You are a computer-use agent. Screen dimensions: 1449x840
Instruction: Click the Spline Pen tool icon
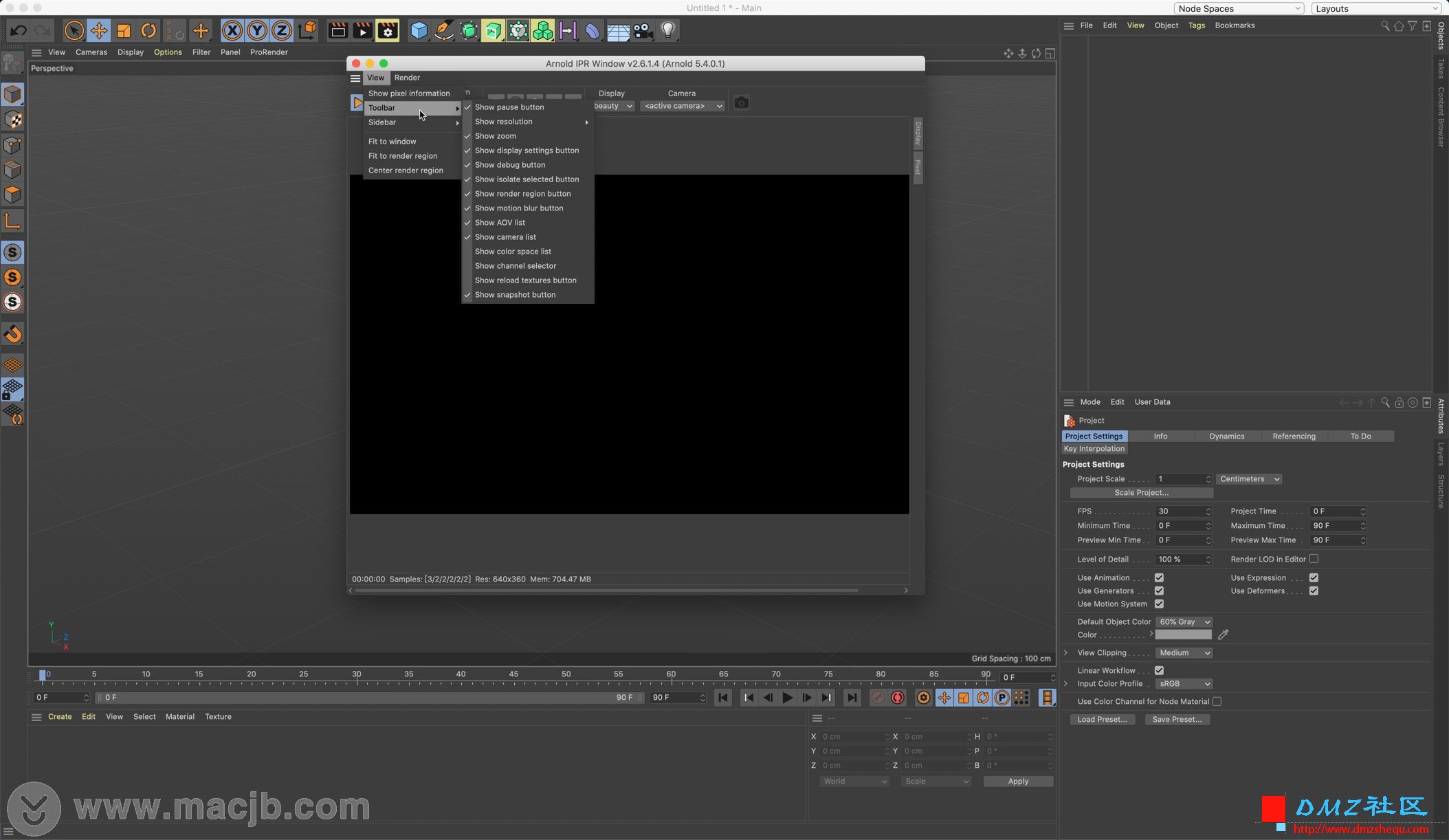444,30
